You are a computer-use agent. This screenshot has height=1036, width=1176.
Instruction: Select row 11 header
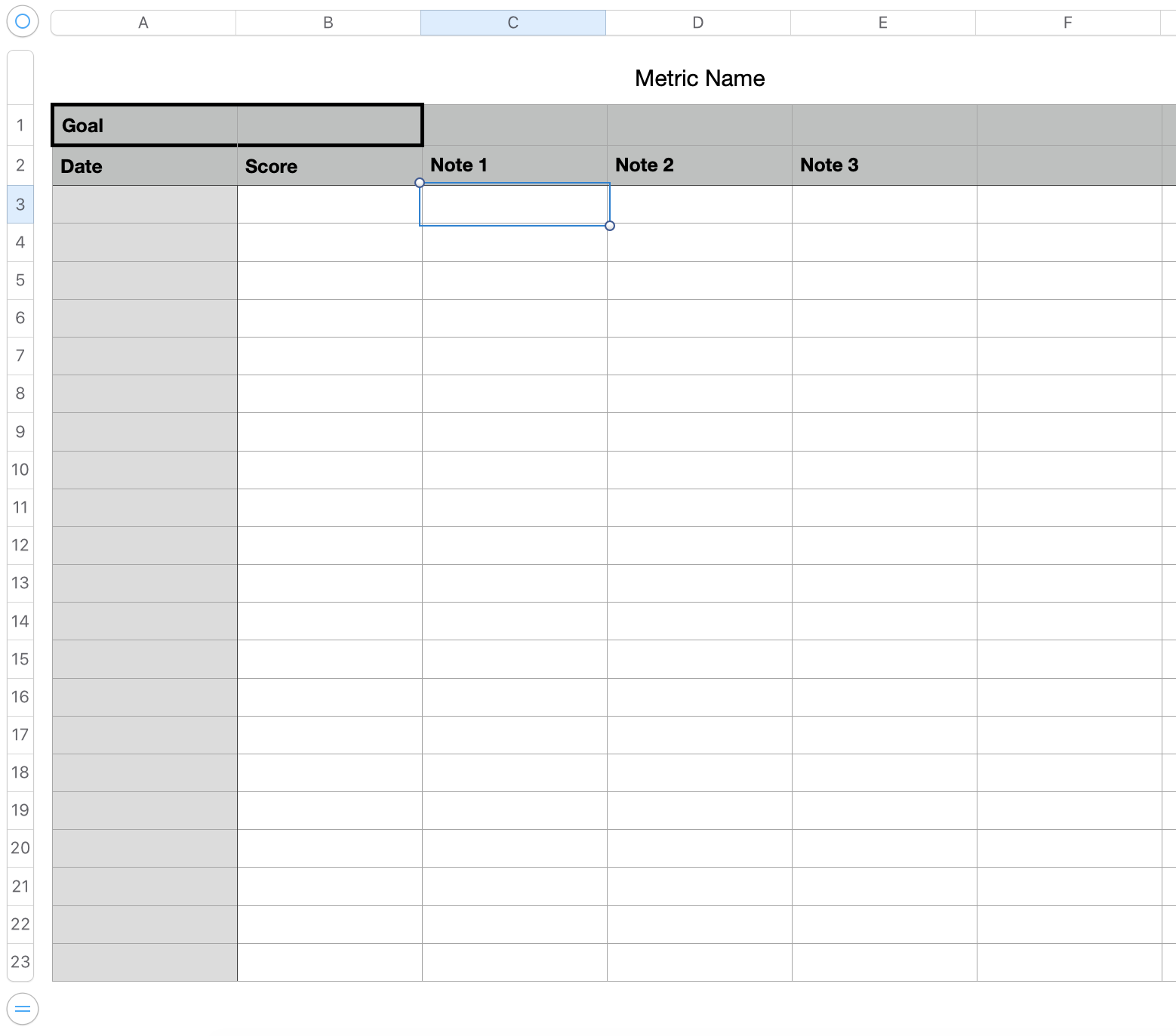tap(20, 507)
